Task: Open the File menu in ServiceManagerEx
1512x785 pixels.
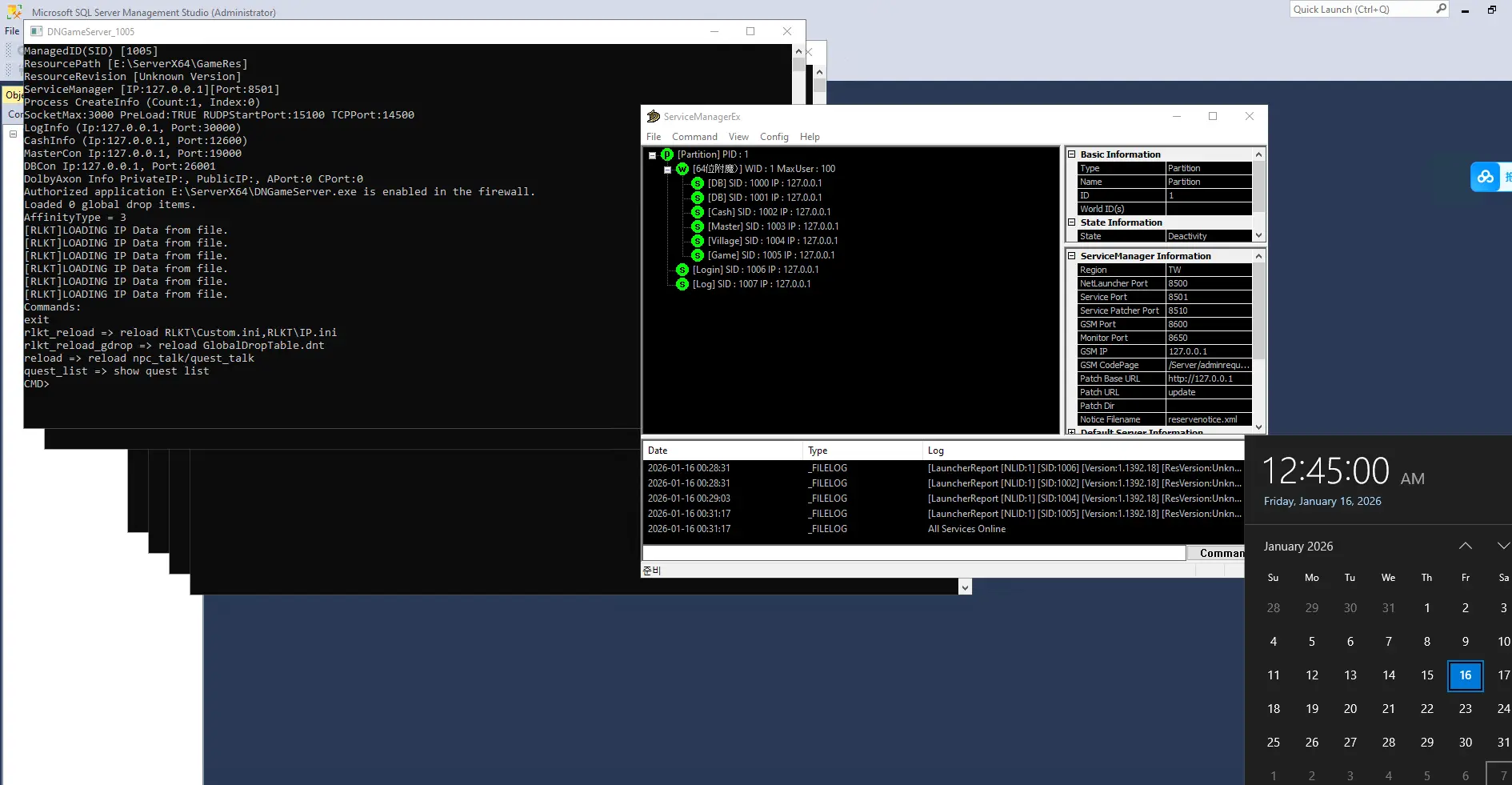Action: pyautogui.click(x=654, y=137)
